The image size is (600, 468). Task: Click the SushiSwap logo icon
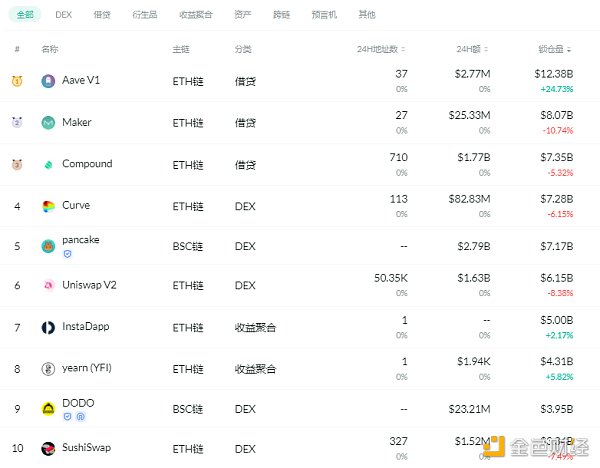tap(48, 449)
